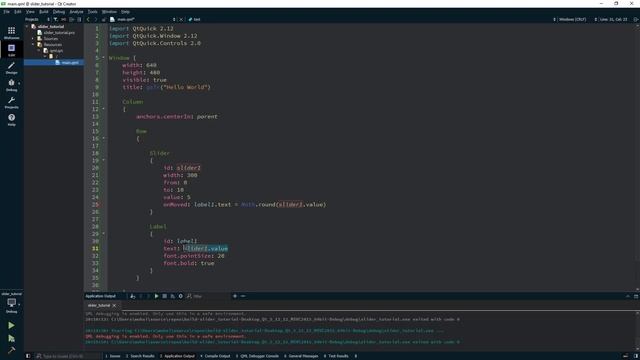Switch to Issues output pane
This screenshot has height=360, width=640.
pyautogui.click(x=113, y=356)
